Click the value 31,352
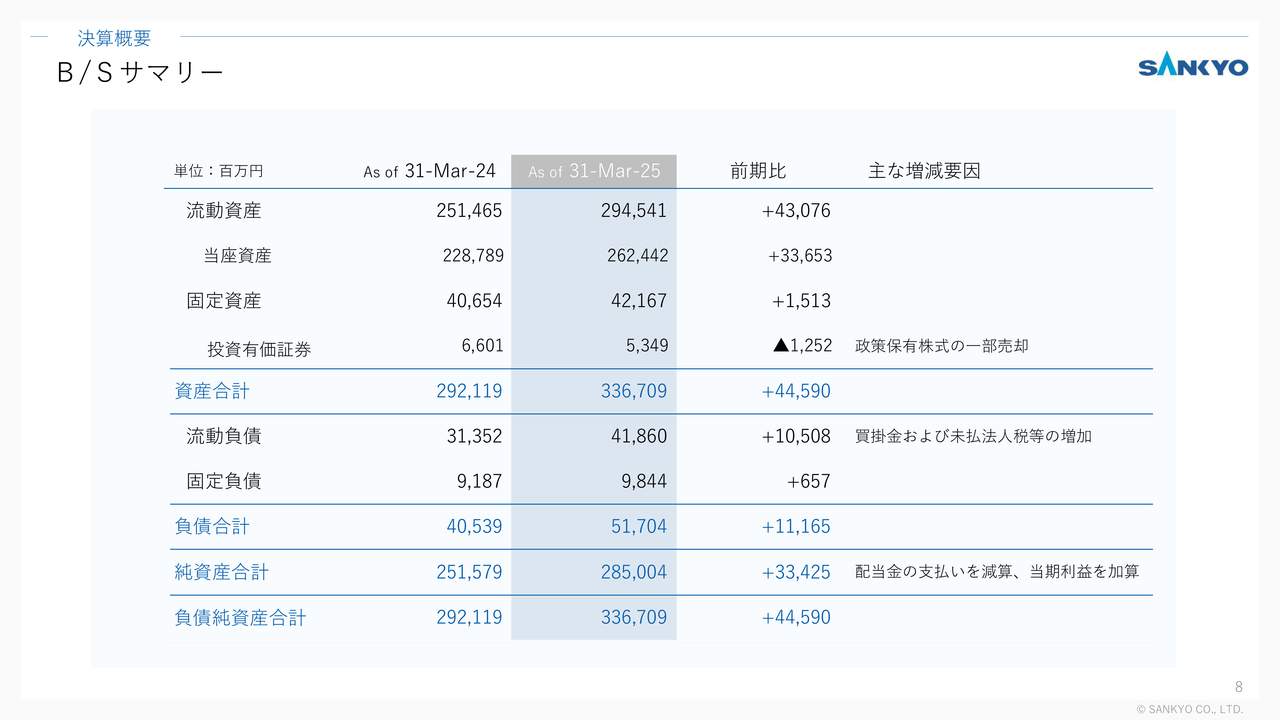The height and width of the screenshot is (720, 1280). (474, 436)
